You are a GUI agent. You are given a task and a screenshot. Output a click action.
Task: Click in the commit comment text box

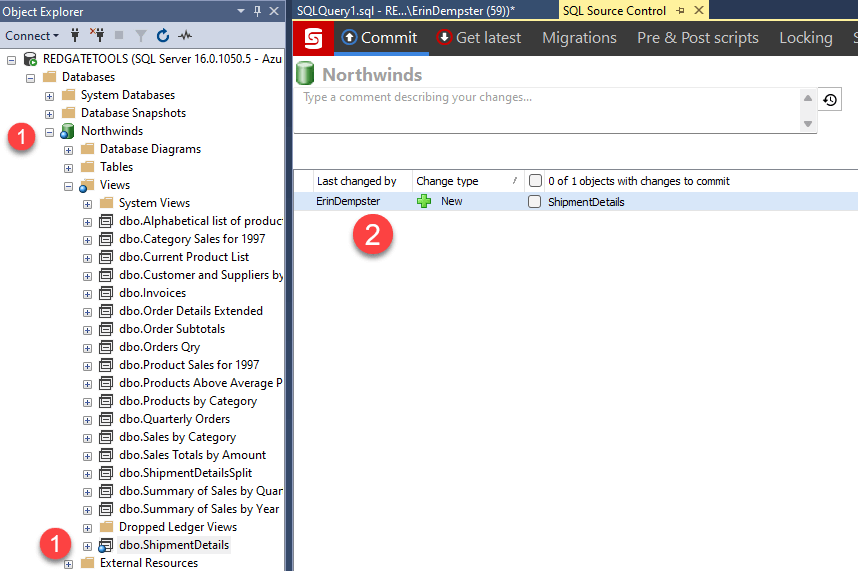pos(547,109)
